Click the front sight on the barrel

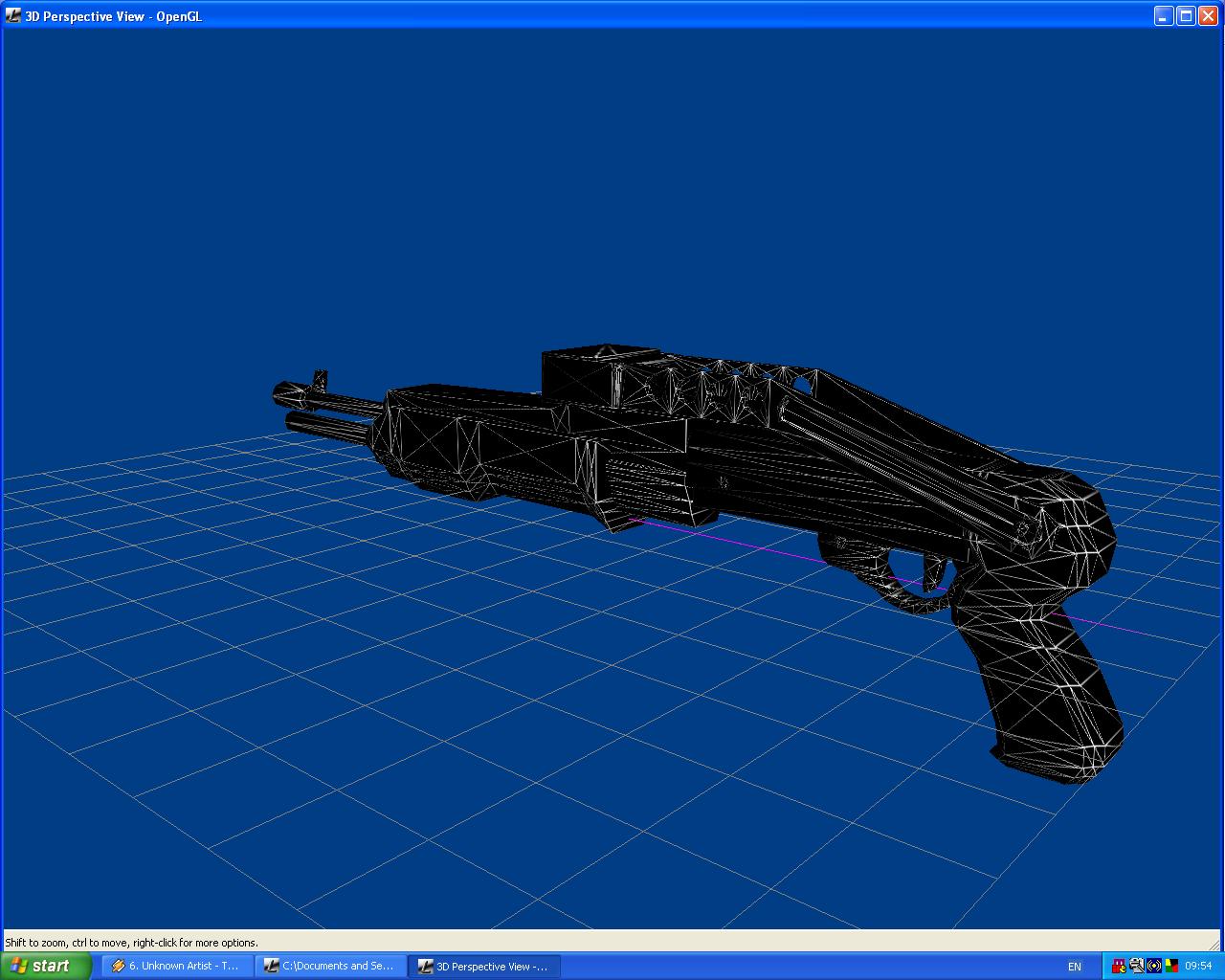pyautogui.click(x=320, y=379)
